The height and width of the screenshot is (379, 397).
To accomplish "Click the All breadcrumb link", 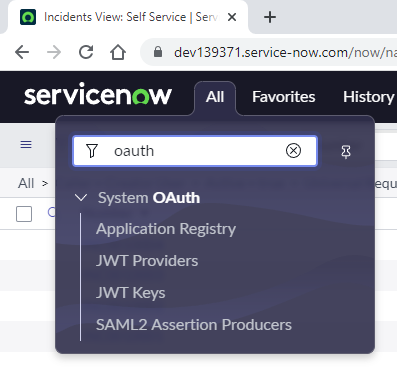I will tap(26, 183).
